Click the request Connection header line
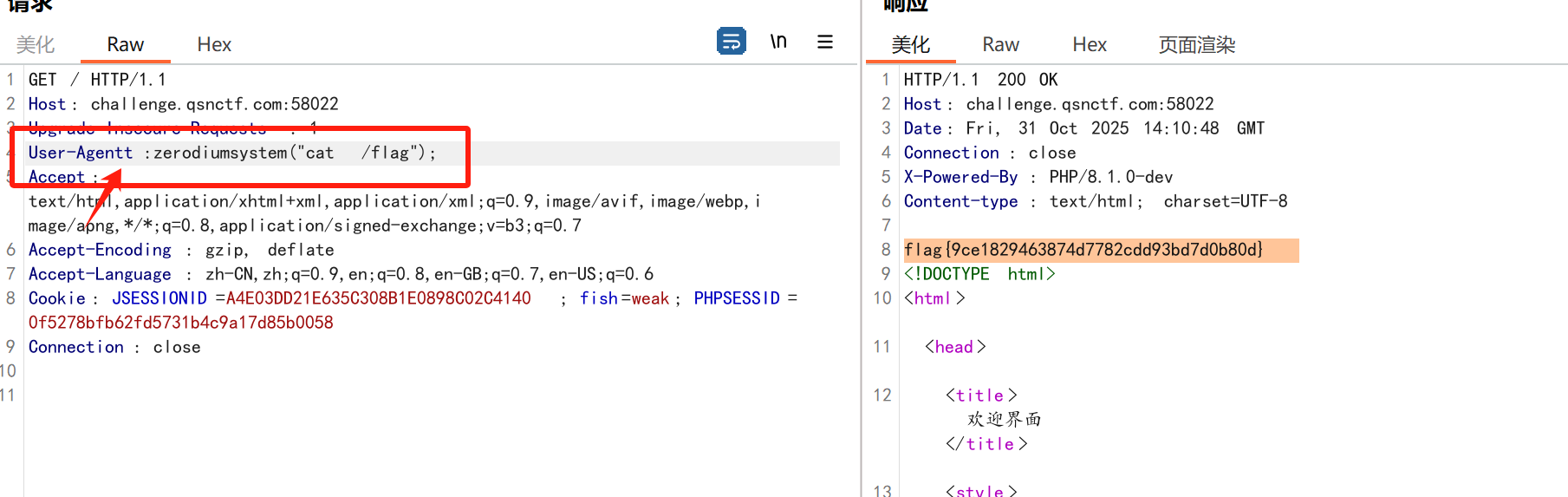 click(114, 347)
